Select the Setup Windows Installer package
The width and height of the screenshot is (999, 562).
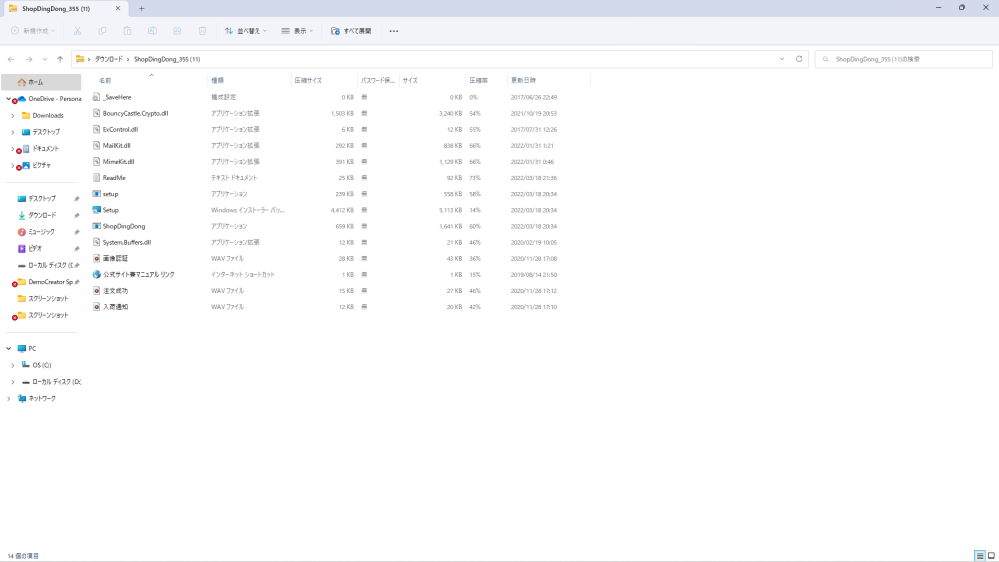(111, 210)
